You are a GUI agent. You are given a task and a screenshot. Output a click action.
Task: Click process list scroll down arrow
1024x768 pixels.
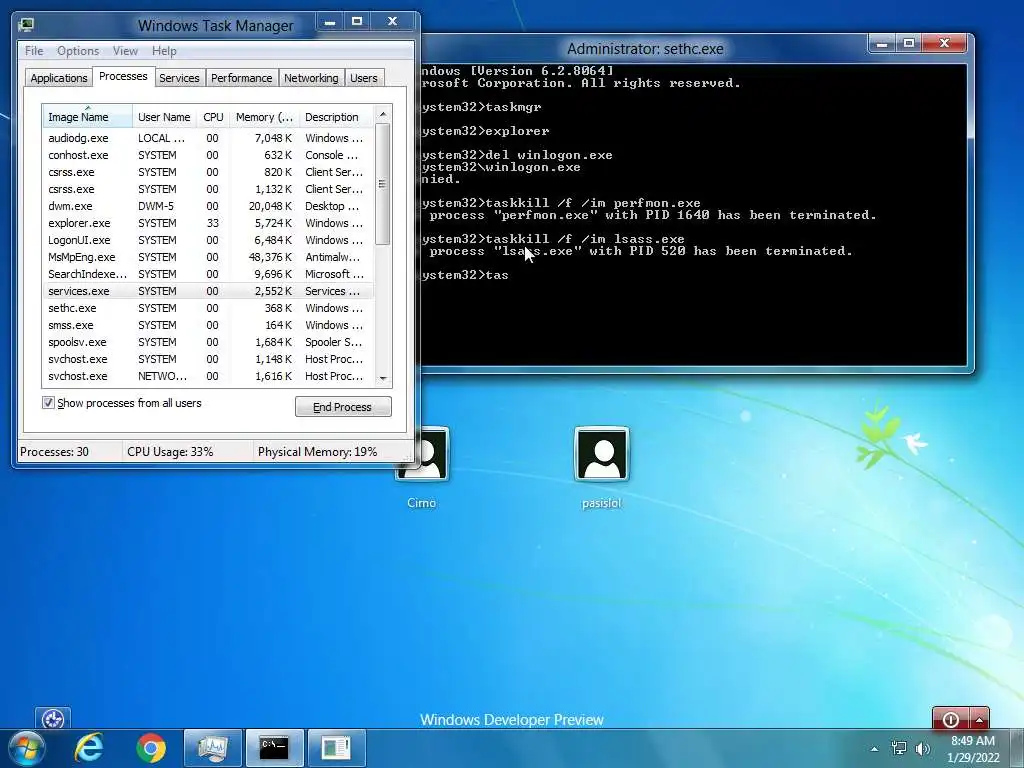[383, 378]
